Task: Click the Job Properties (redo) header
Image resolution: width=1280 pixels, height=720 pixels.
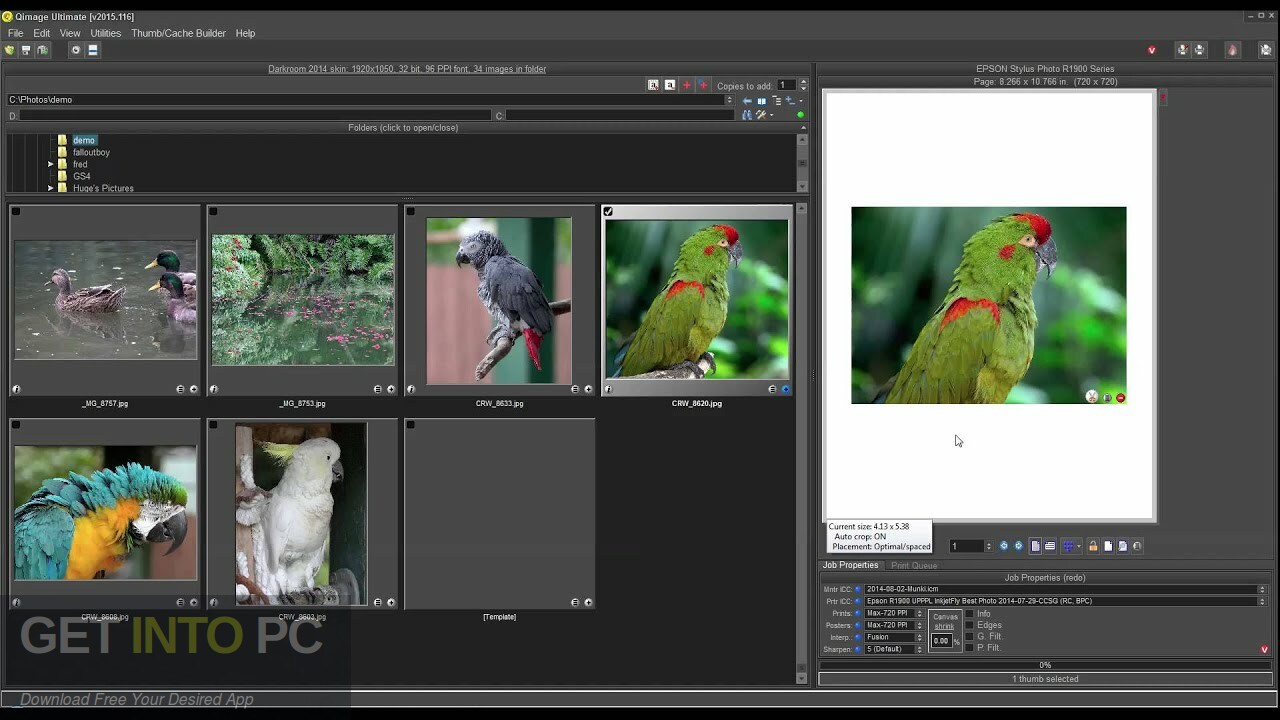Action: 1045,578
